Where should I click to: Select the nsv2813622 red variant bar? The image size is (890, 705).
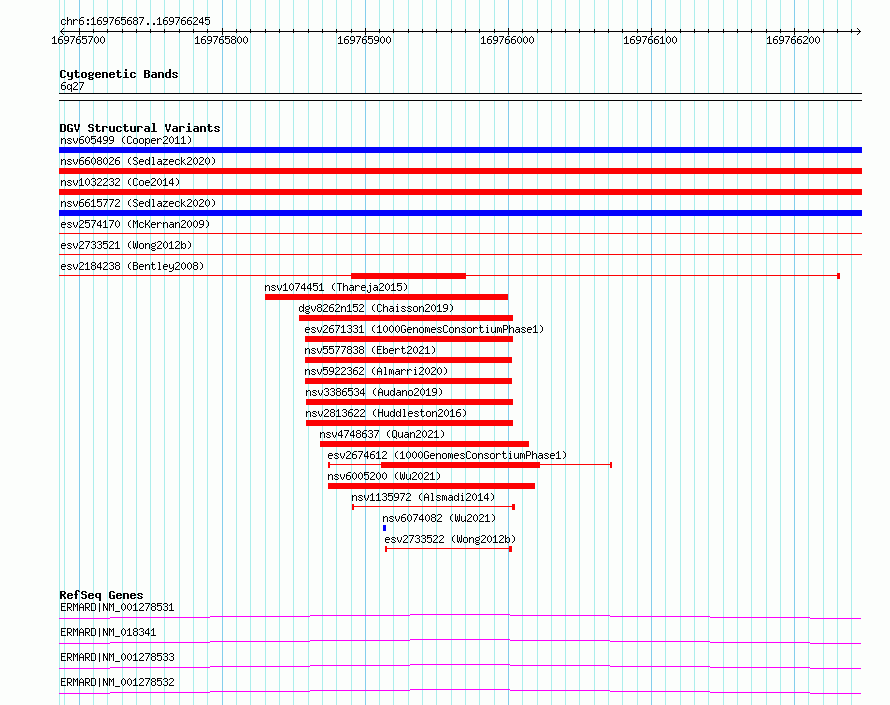409,423
